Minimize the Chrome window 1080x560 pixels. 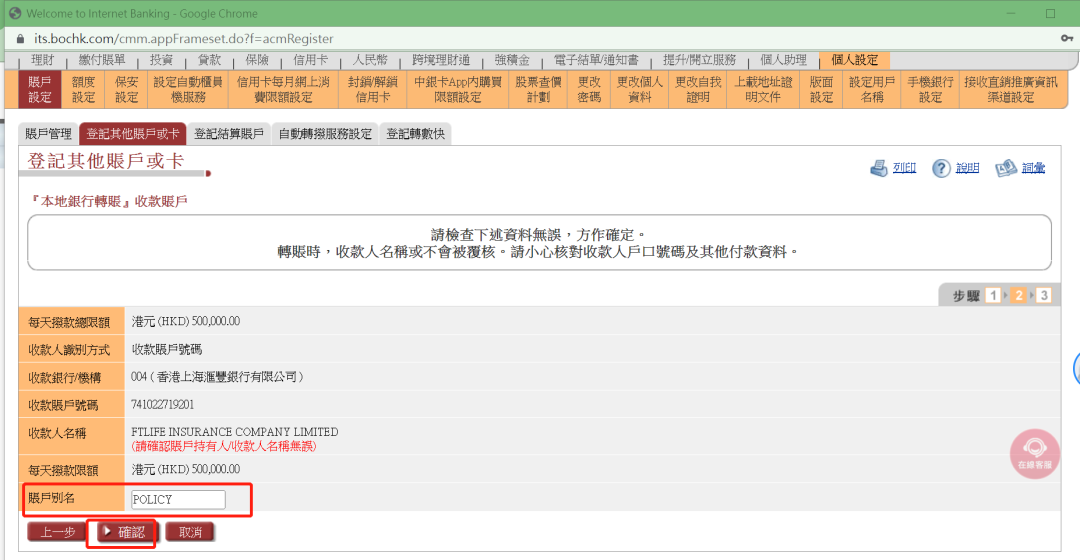(1010, 13)
